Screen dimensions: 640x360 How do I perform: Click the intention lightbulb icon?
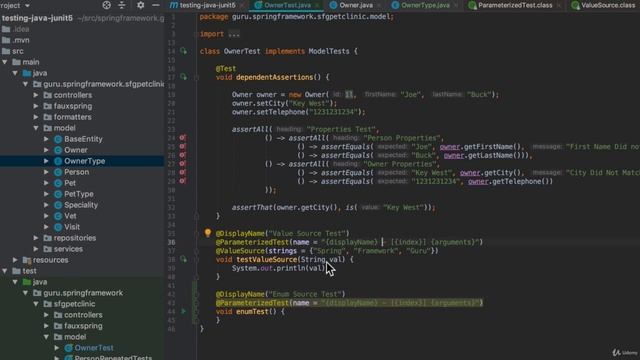pos(208,233)
